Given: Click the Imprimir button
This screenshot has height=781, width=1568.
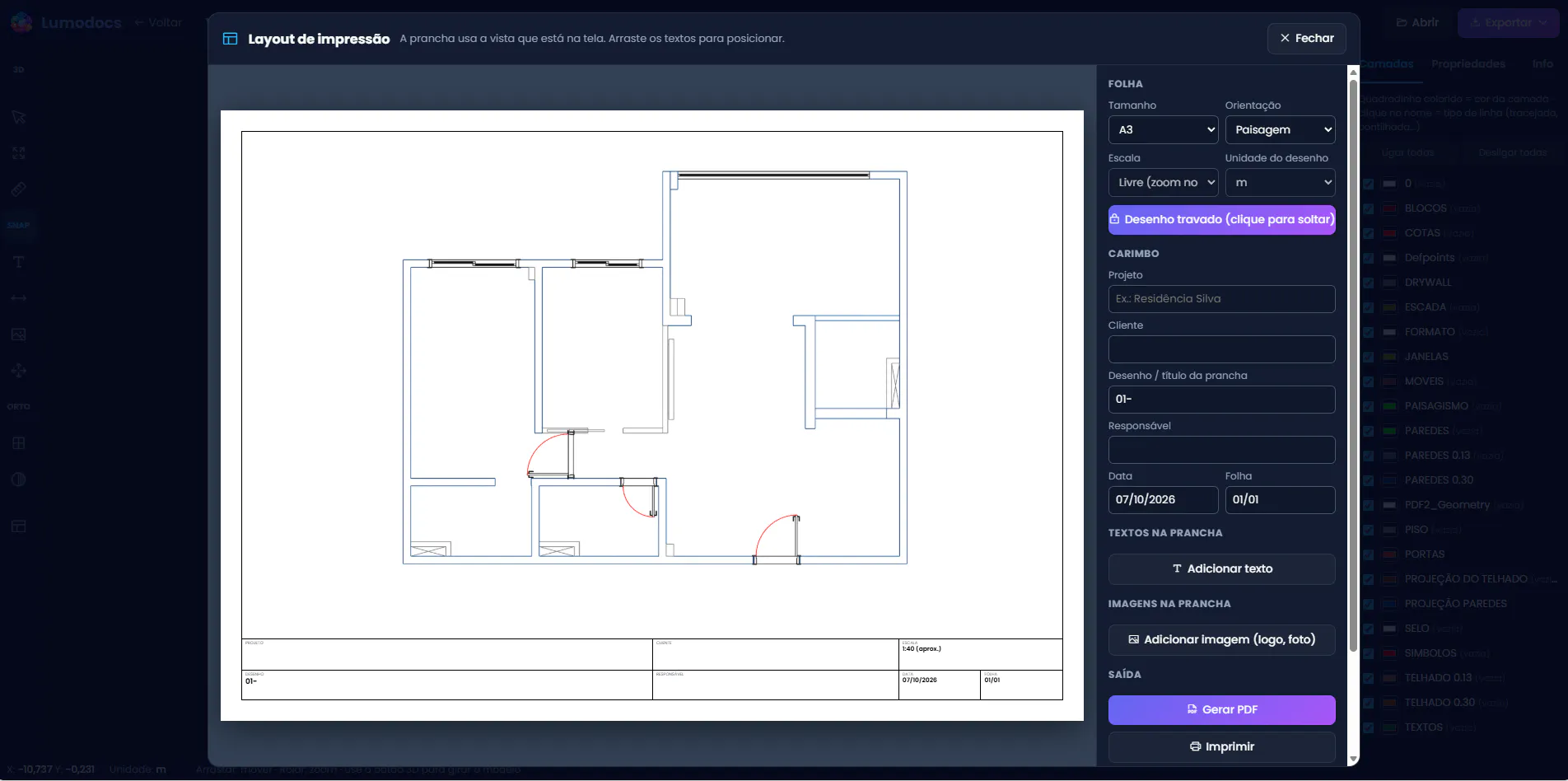Looking at the screenshot, I should pyautogui.click(x=1221, y=746).
